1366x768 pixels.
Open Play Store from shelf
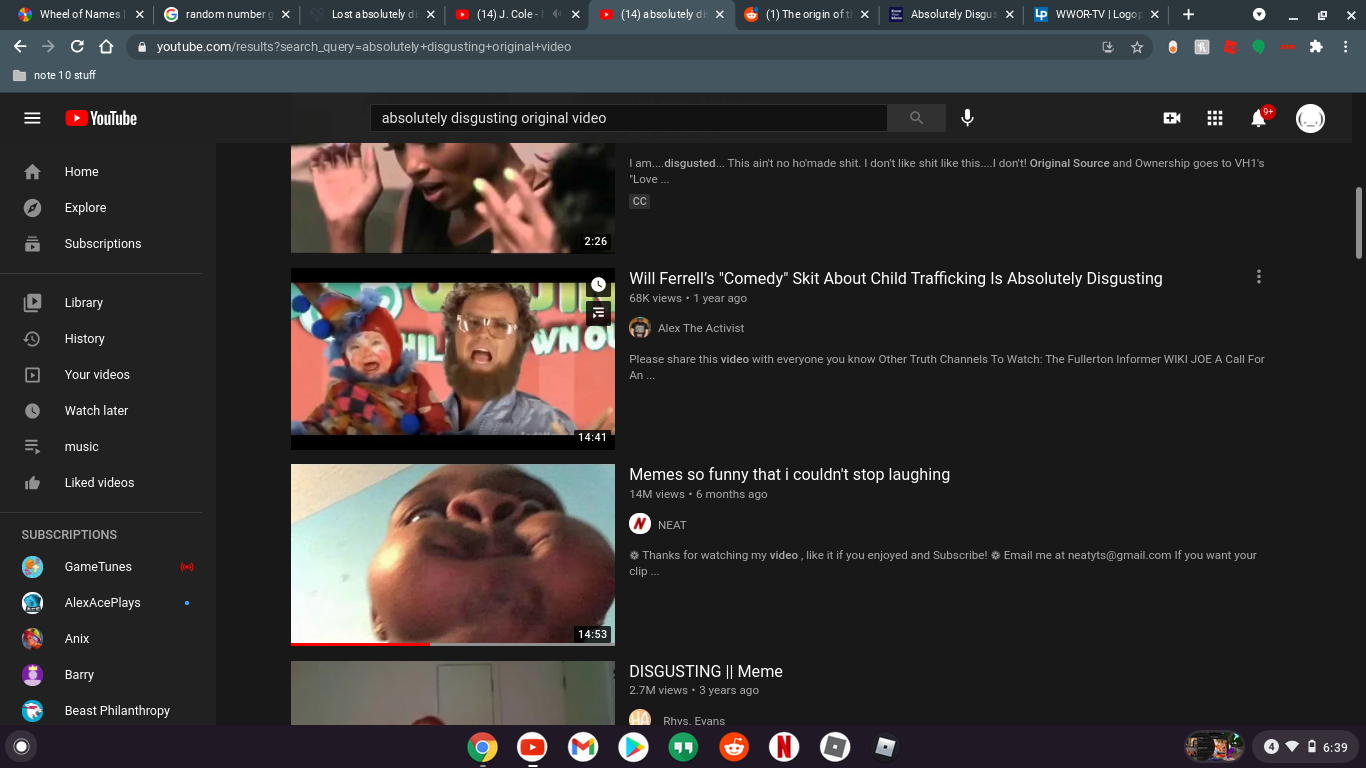tap(633, 746)
